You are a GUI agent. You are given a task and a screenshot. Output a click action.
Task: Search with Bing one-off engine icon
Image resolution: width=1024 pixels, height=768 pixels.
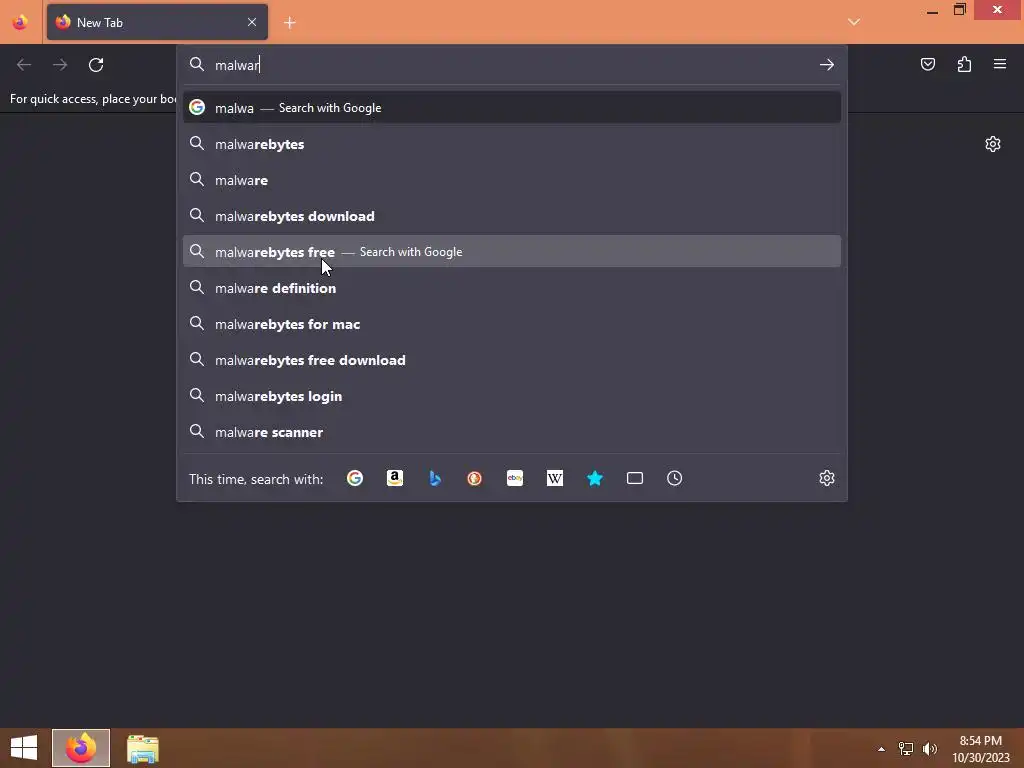pyautogui.click(x=435, y=478)
